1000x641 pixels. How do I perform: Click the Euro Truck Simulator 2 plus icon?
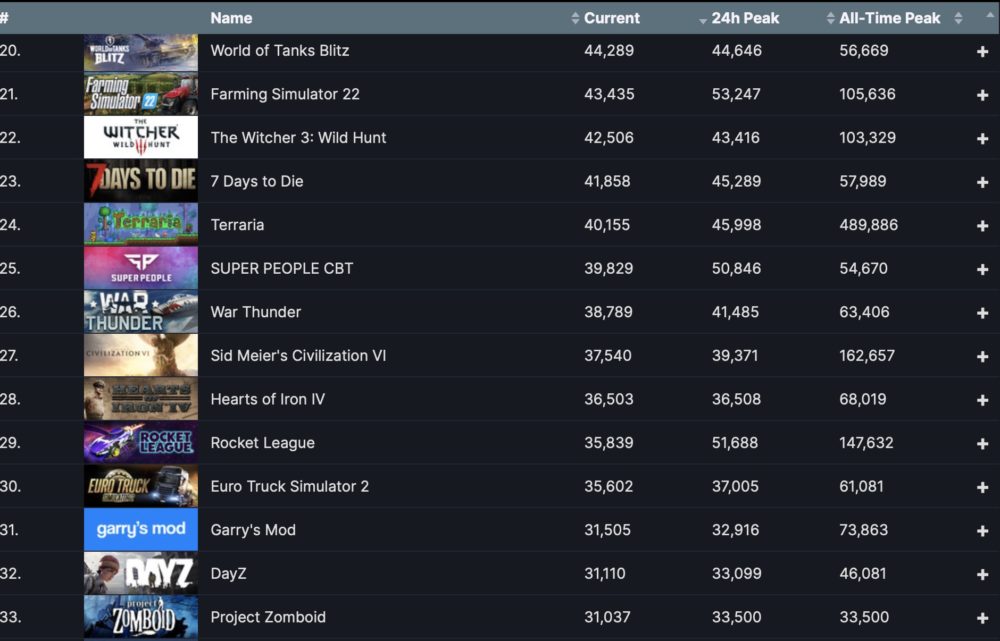click(x=982, y=487)
